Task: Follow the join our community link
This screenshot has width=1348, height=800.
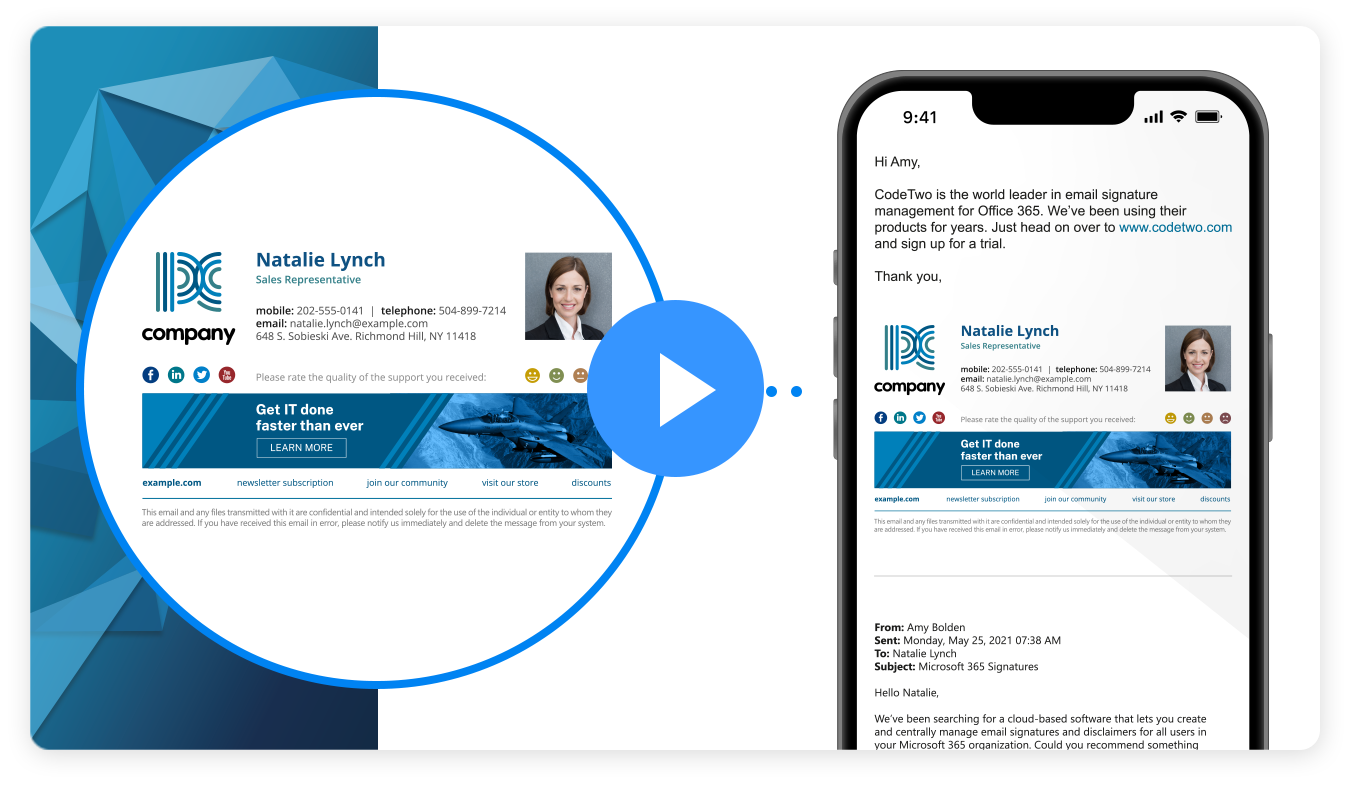Action: [x=407, y=482]
